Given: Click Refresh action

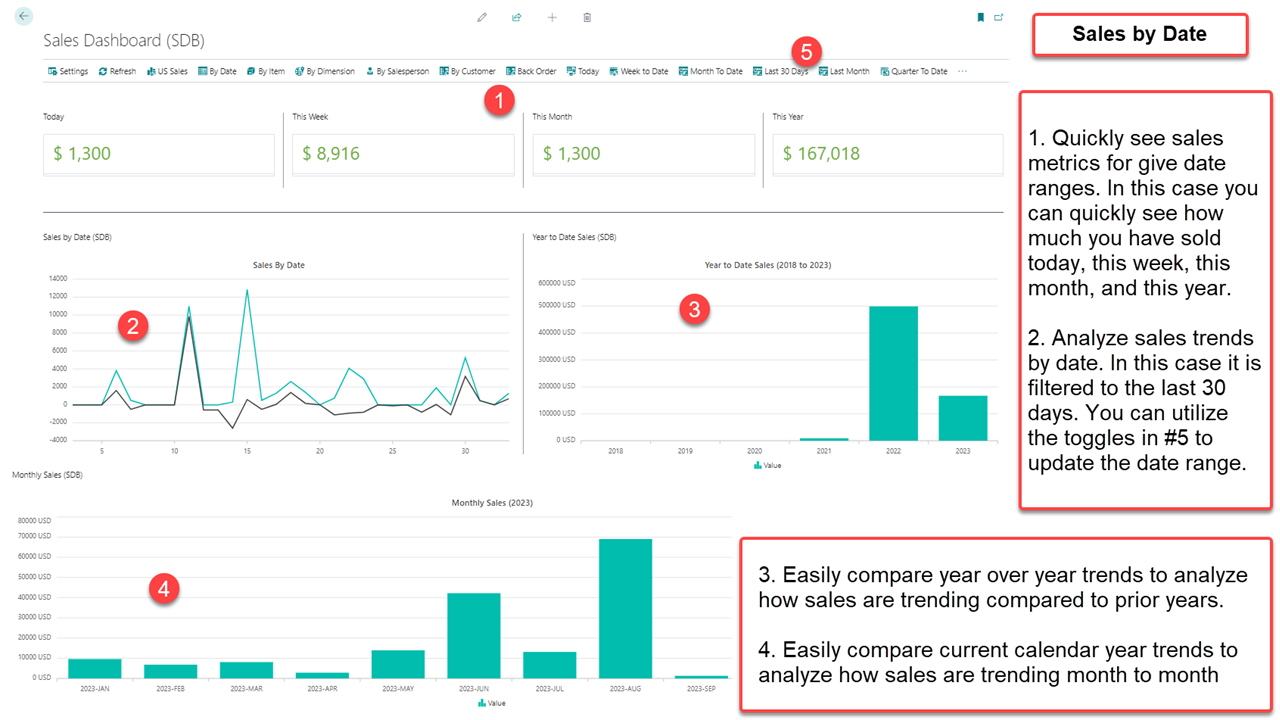Looking at the screenshot, I should click(117, 71).
